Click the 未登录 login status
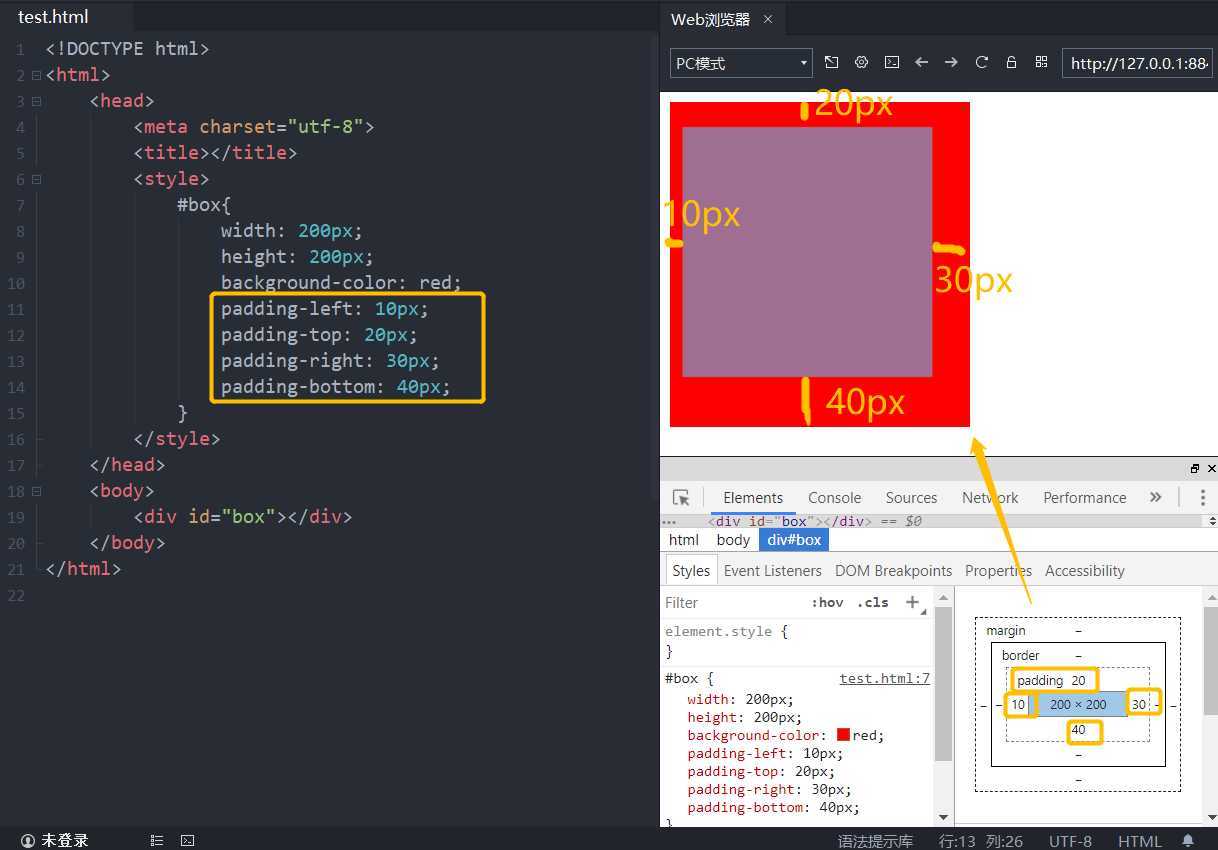 click(55, 840)
